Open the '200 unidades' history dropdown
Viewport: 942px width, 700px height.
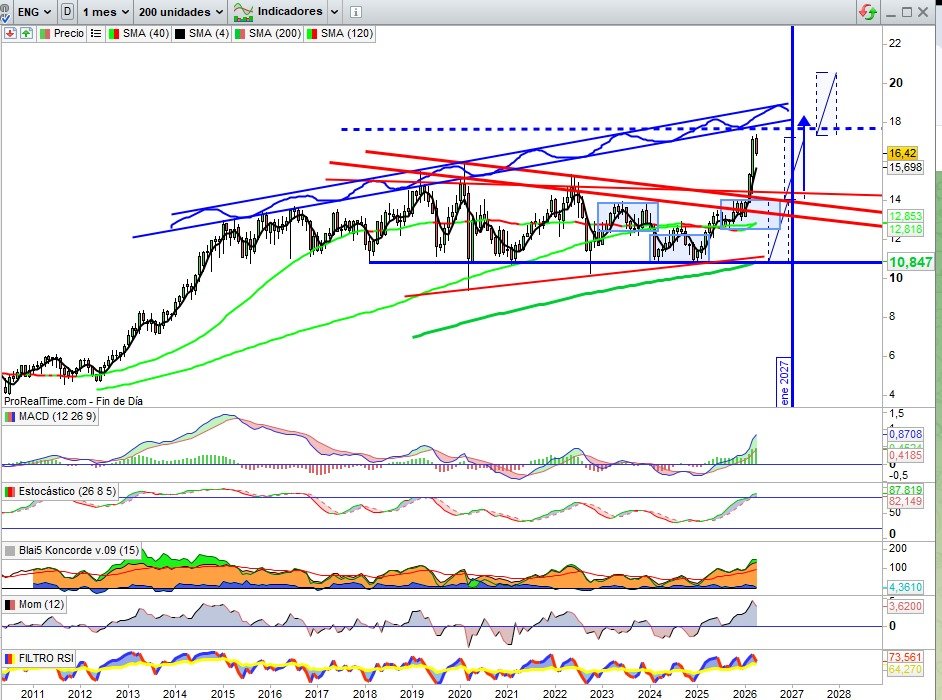(x=181, y=11)
